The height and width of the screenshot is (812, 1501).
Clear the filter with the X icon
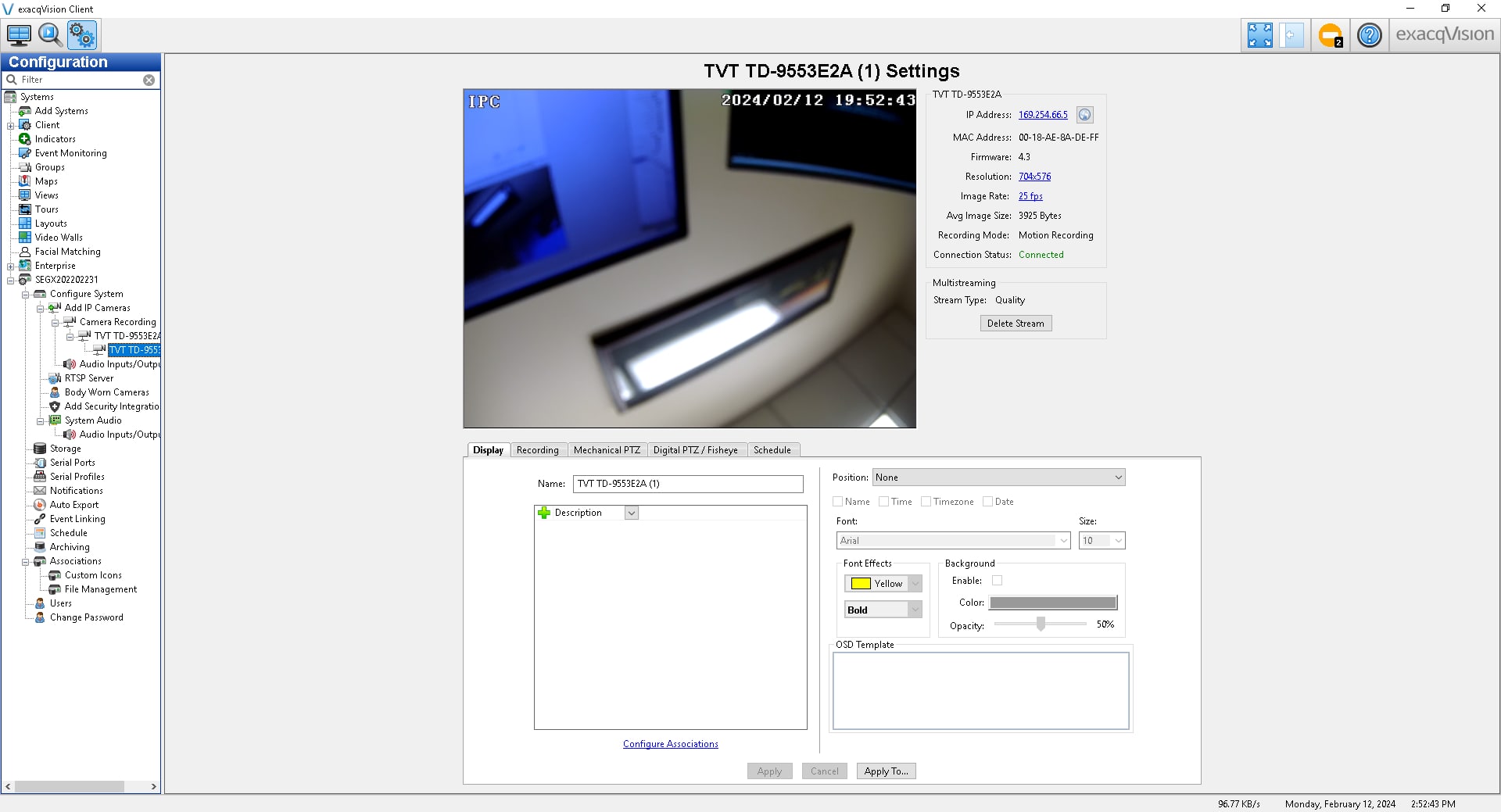coord(149,80)
